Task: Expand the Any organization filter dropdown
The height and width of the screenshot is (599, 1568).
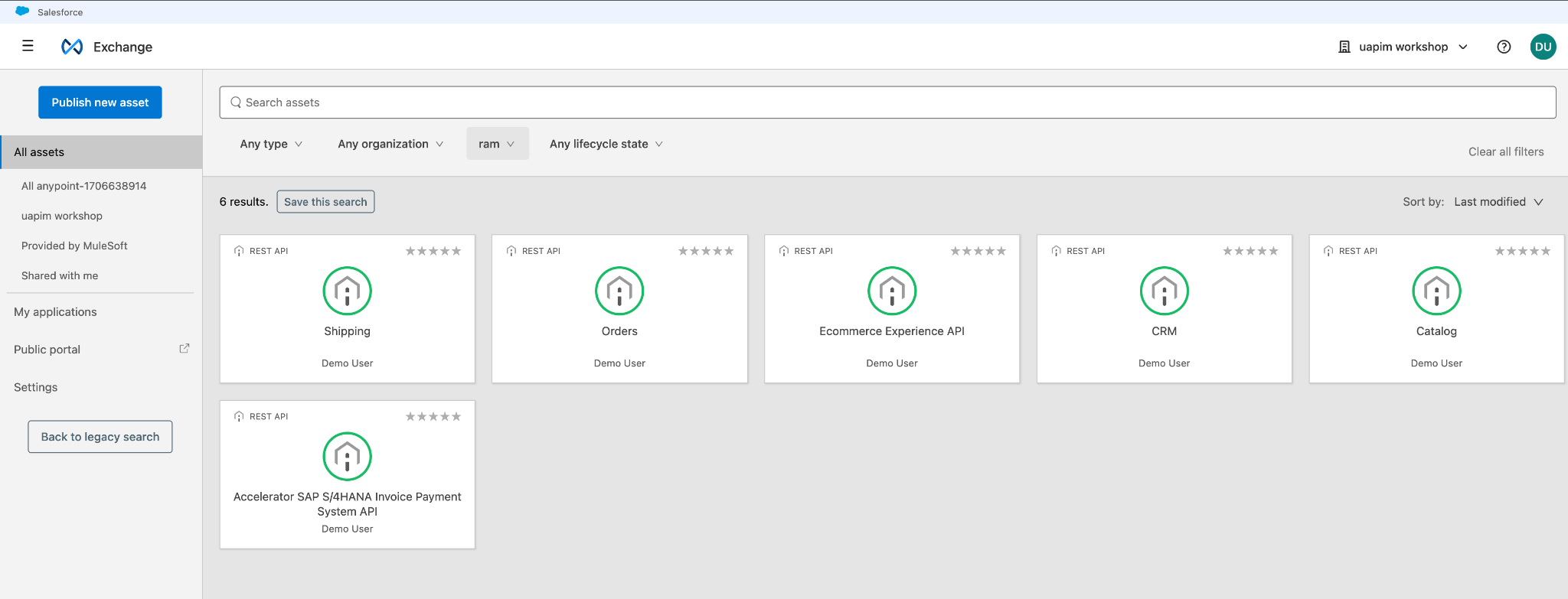Action: pyautogui.click(x=390, y=144)
